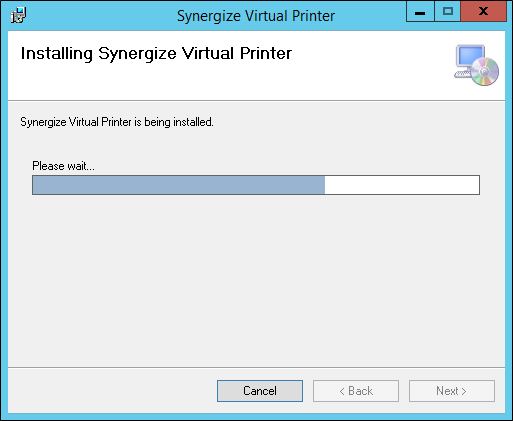Image resolution: width=513 pixels, height=421 pixels.
Task: Click the title bar space between icon and title
Action: (x=100, y=15)
